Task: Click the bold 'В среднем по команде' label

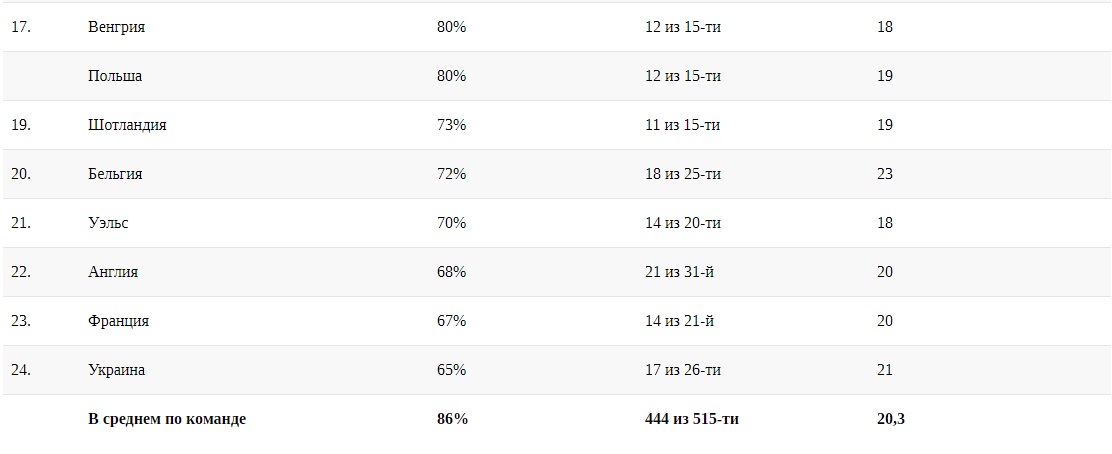Action: pyautogui.click(x=167, y=419)
